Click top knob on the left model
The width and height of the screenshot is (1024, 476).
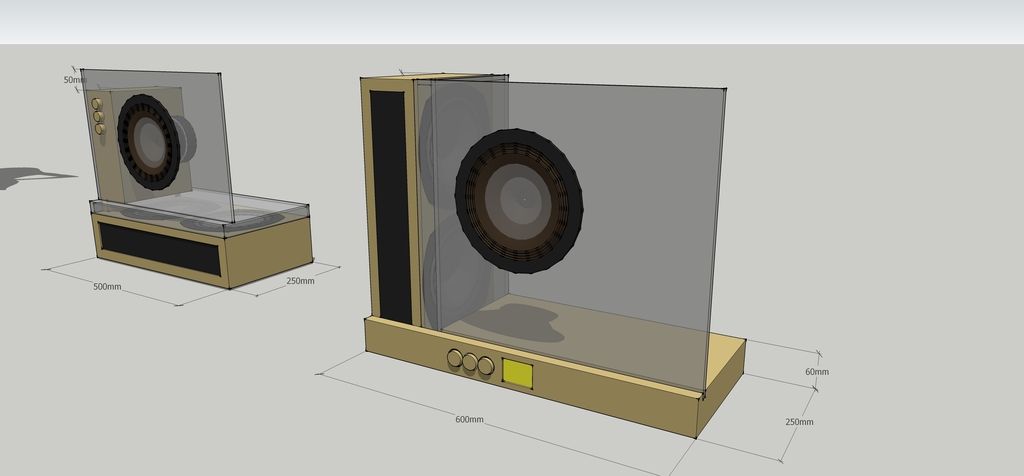pyautogui.click(x=97, y=104)
